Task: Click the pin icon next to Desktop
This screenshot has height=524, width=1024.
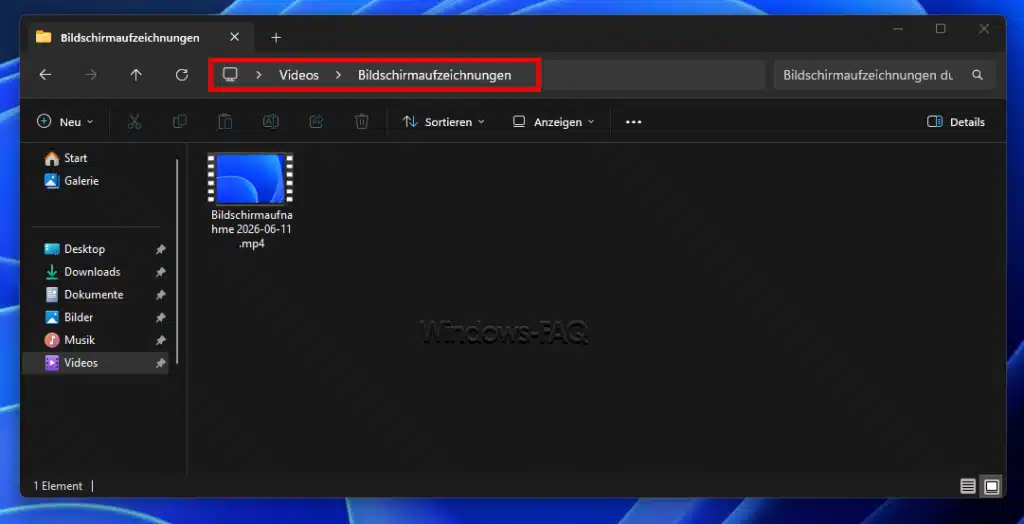Action: tap(160, 250)
